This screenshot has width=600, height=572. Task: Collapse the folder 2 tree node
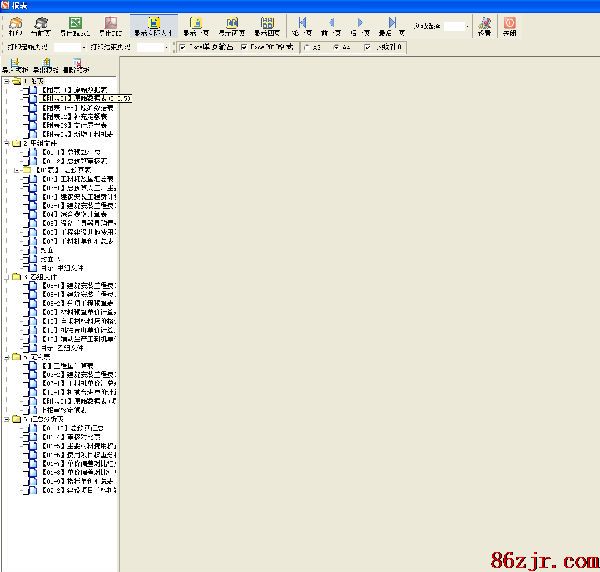pyautogui.click(x=7, y=143)
